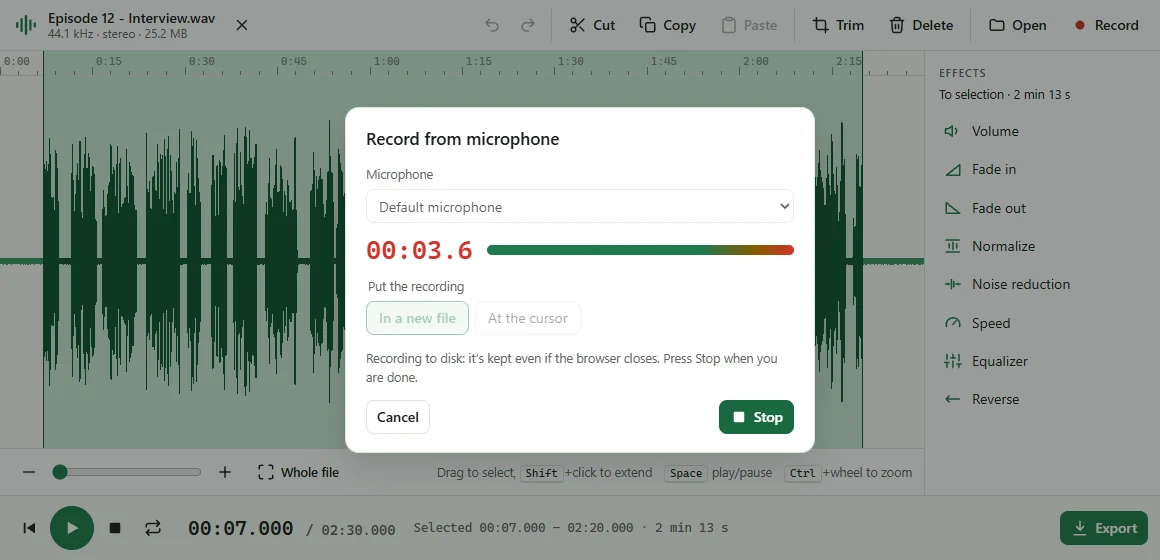Click the 02:30.000 total duration text
Image resolution: width=1160 pixels, height=560 pixels.
click(358, 530)
